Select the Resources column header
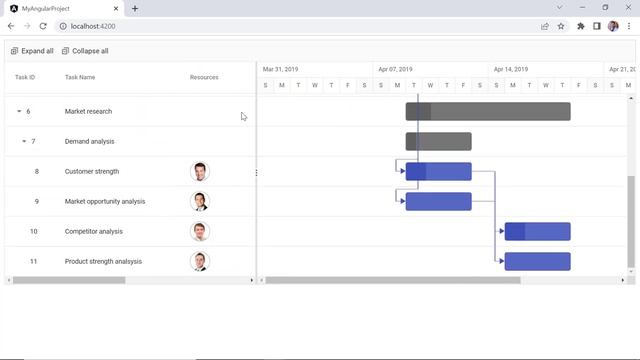The height and width of the screenshot is (360, 640). click(204, 77)
